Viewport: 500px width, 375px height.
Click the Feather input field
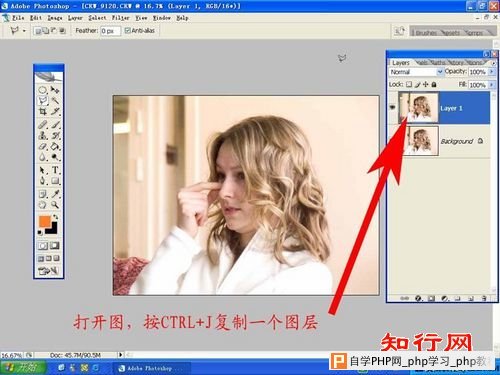110,31
